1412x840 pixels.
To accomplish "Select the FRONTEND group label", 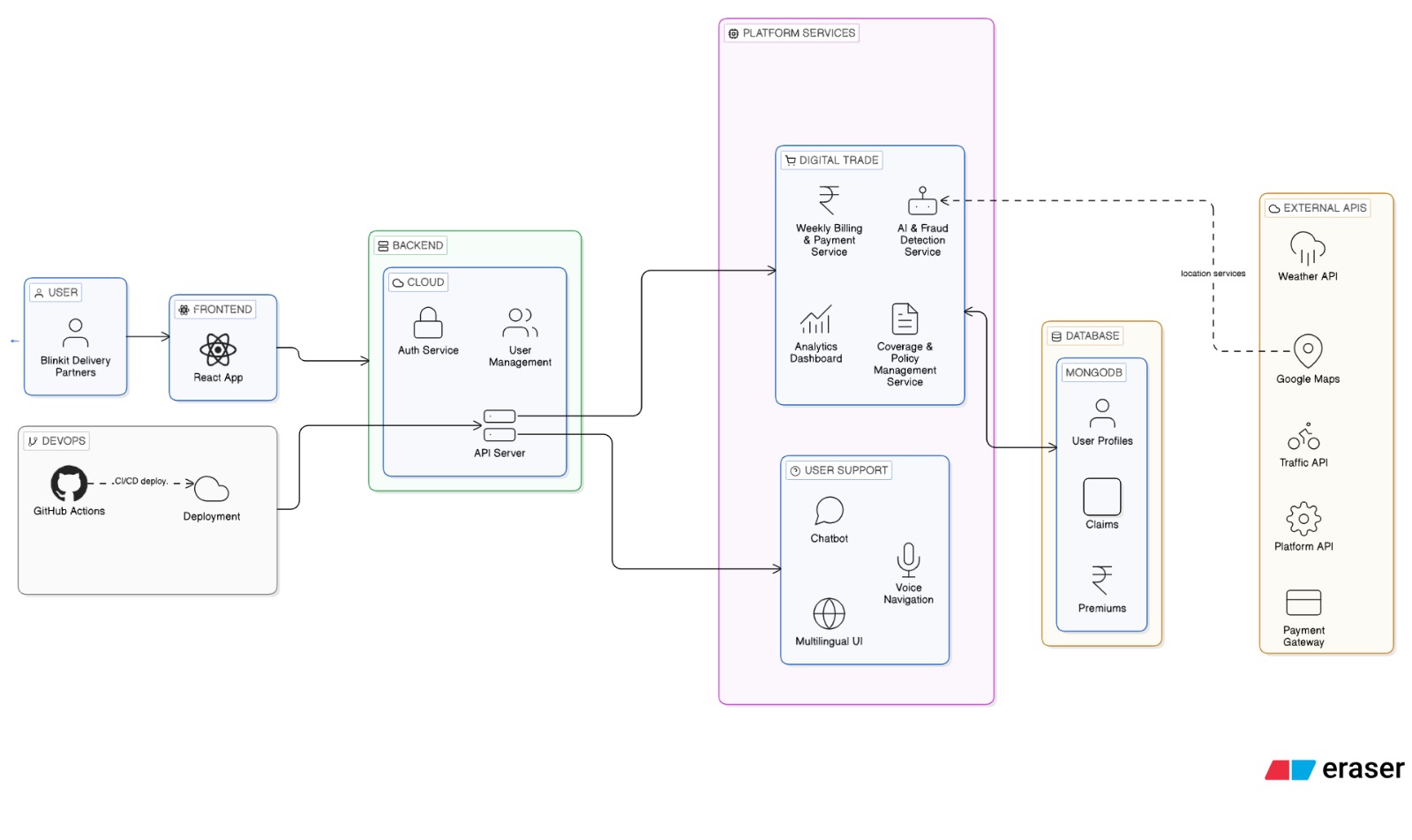I will pos(215,310).
